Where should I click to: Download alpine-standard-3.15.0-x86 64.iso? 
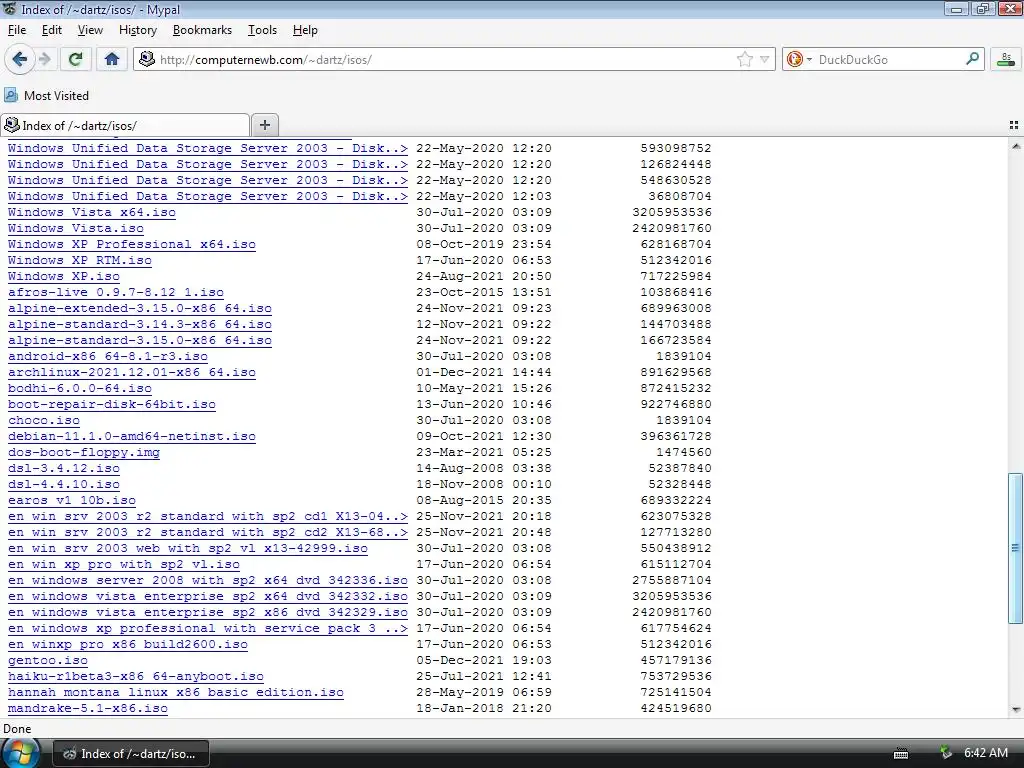click(140, 340)
